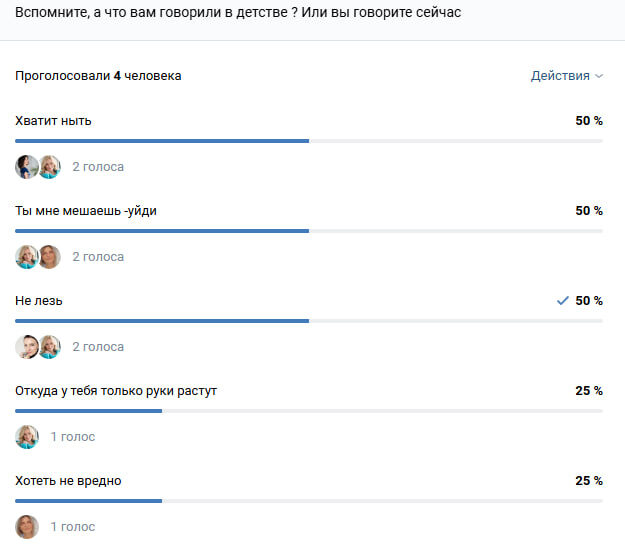Open voter avatar under 'Откуда у тебя только руки растут'
This screenshot has height=549, width=625.
(x=27, y=437)
